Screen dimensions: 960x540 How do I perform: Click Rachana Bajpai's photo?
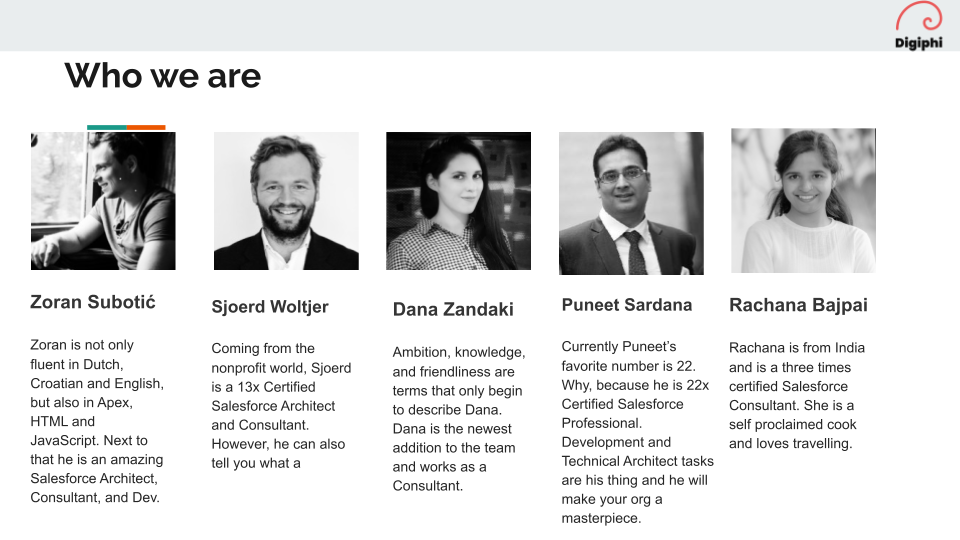coord(803,200)
